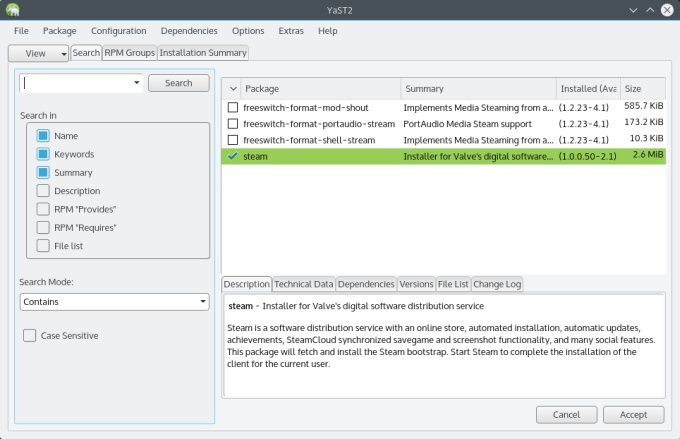Open the Dependencies menu
This screenshot has width=680, height=439.
pos(189,31)
